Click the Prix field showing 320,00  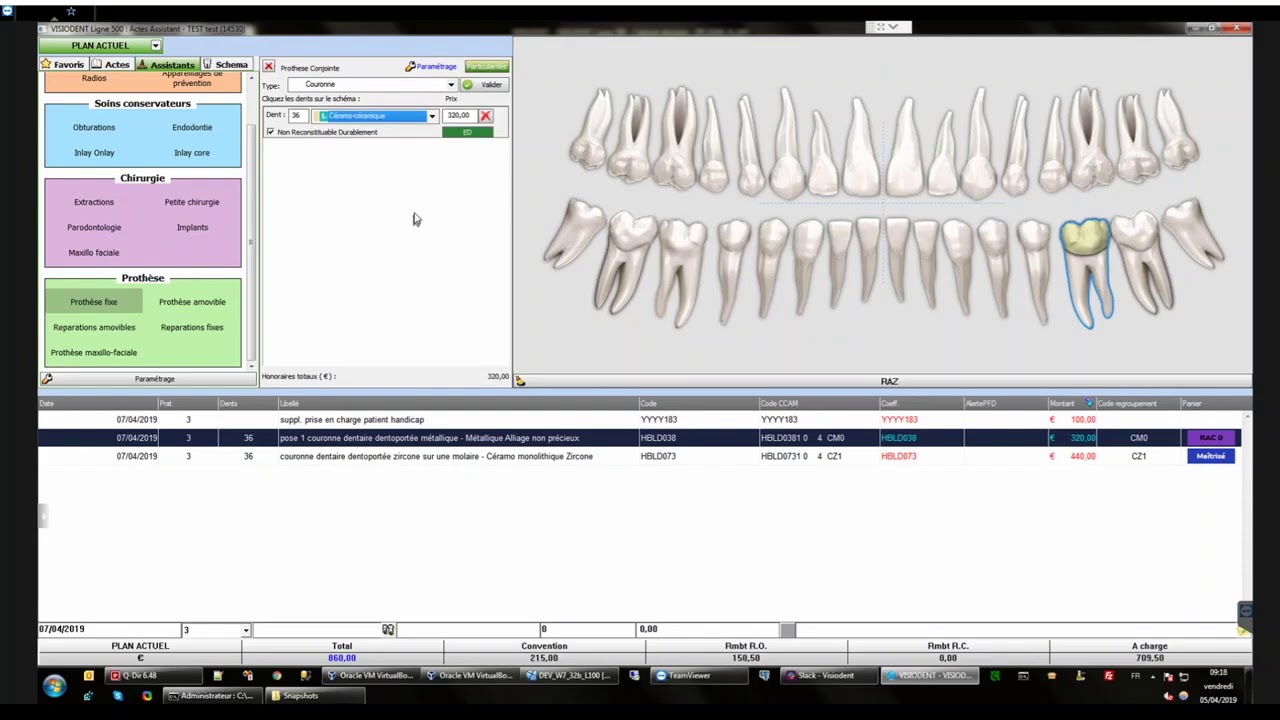click(458, 116)
